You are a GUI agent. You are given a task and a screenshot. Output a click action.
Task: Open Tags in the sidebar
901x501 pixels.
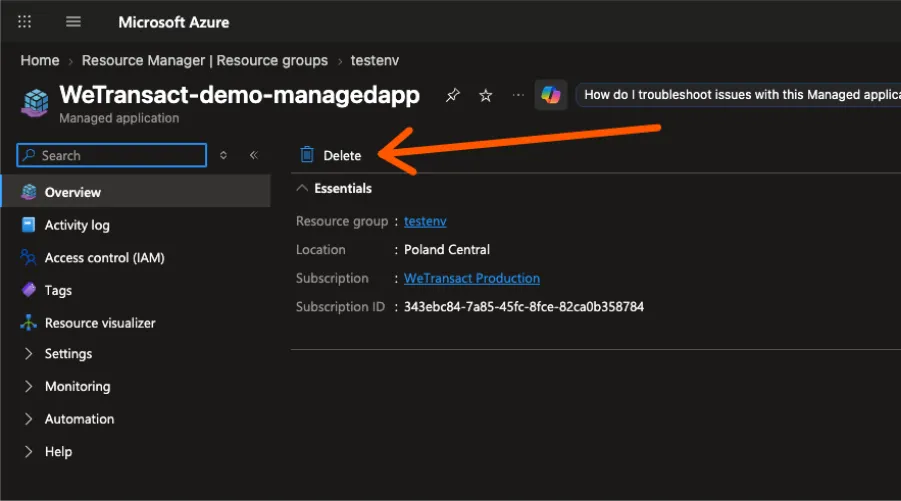pyautogui.click(x=58, y=291)
